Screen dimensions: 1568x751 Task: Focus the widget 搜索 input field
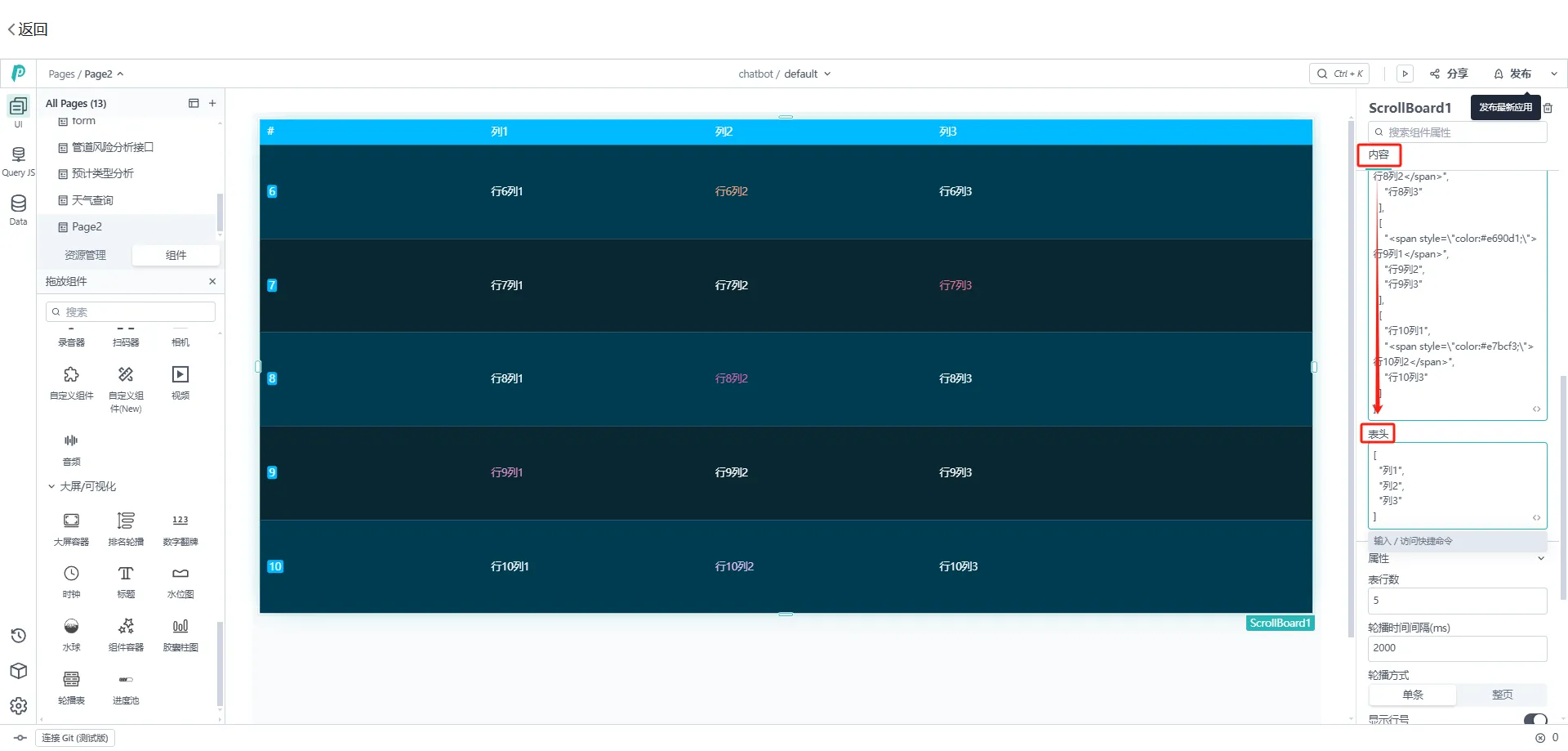click(131, 311)
